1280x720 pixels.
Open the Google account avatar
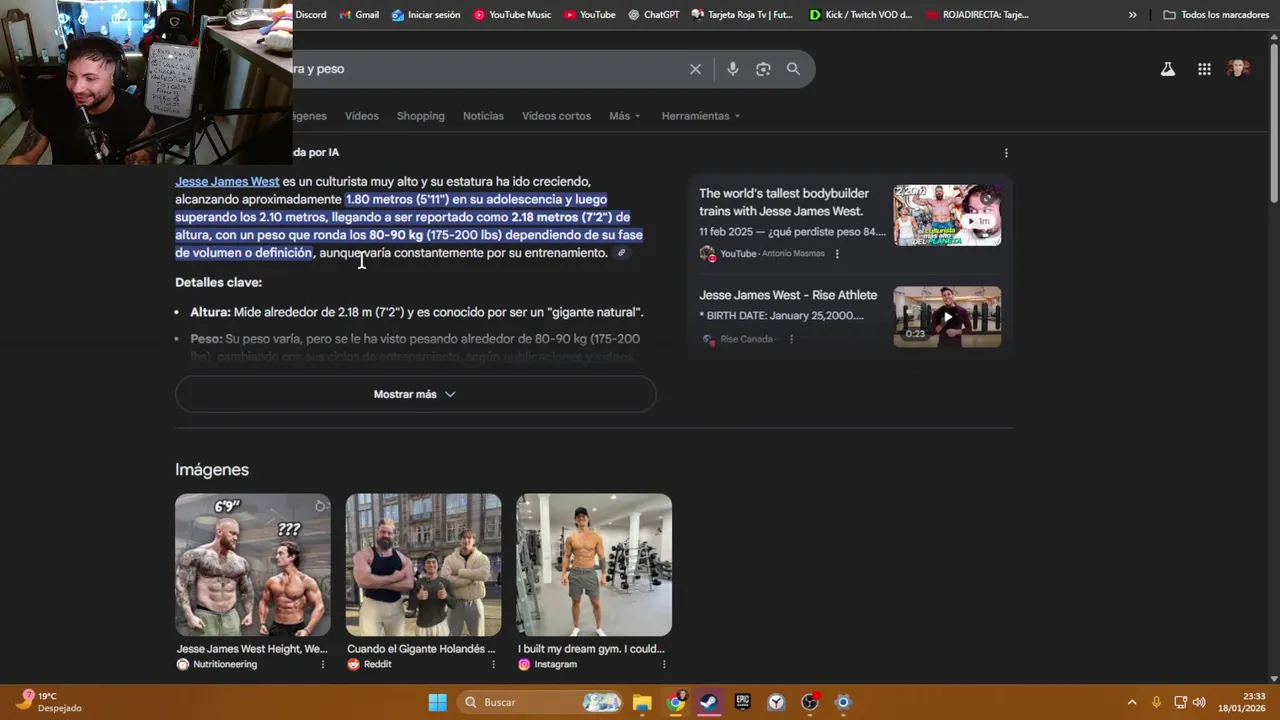pos(1238,69)
